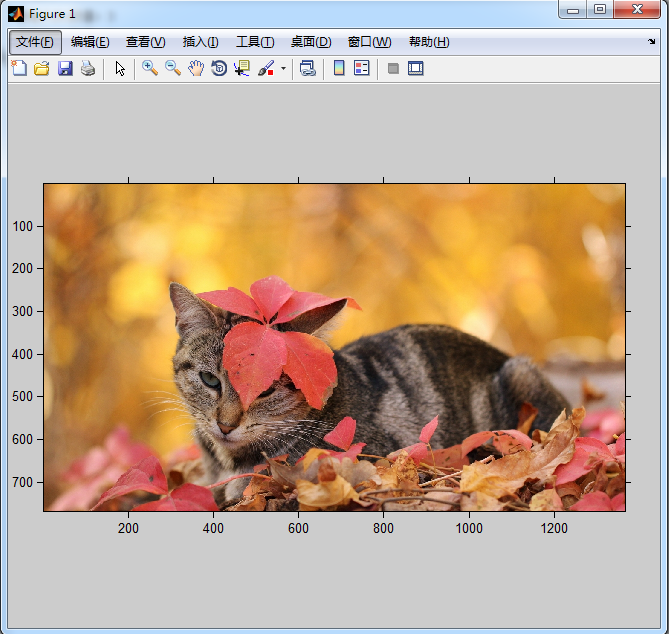This screenshot has width=669, height=634.
Task: Click the Hide Plot Tools icon
Action: pos(393,68)
